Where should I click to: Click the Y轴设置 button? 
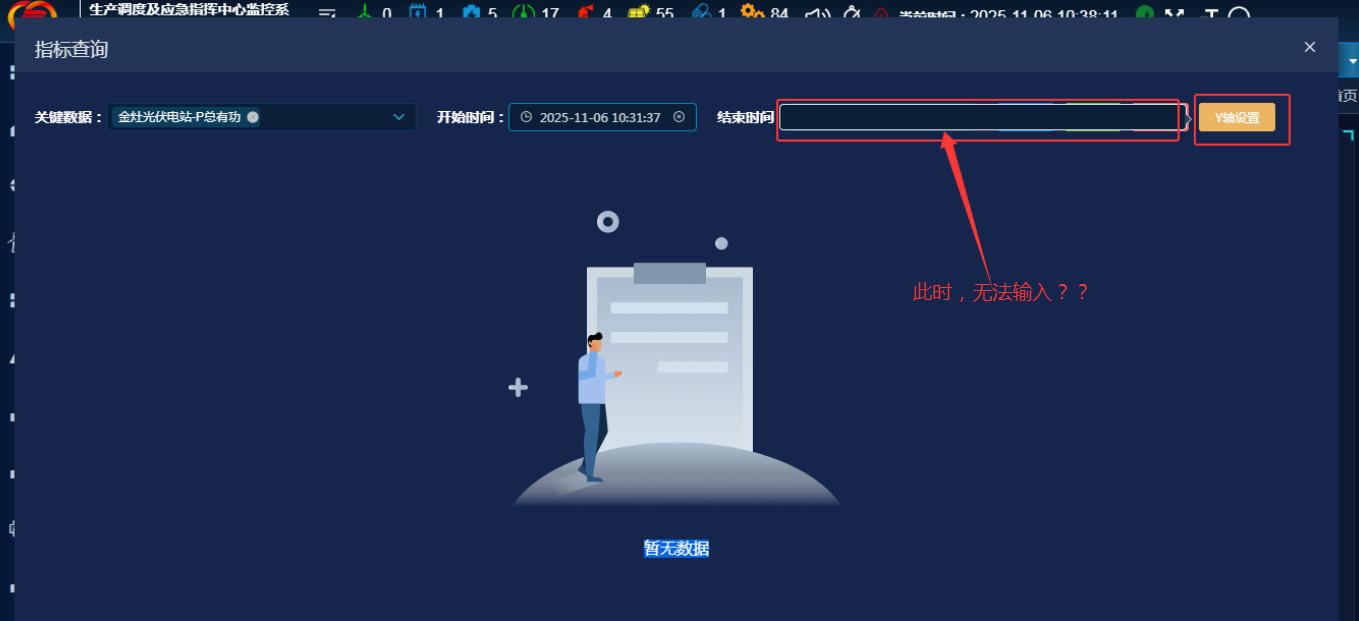(1237, 117)
